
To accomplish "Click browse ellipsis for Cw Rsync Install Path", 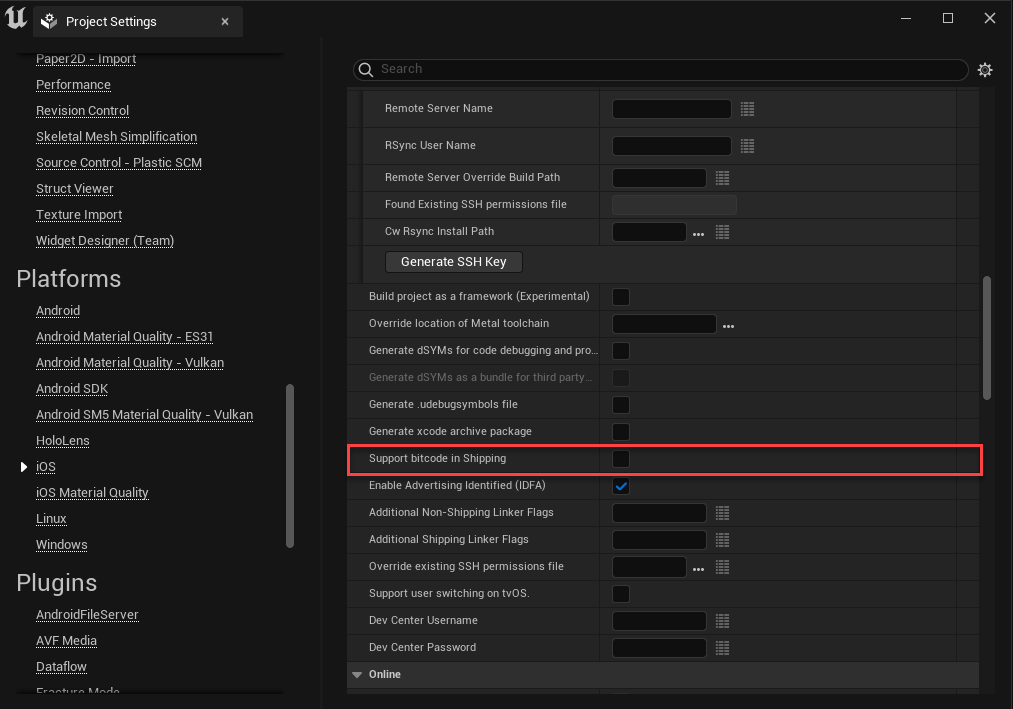I will [698, 233].
